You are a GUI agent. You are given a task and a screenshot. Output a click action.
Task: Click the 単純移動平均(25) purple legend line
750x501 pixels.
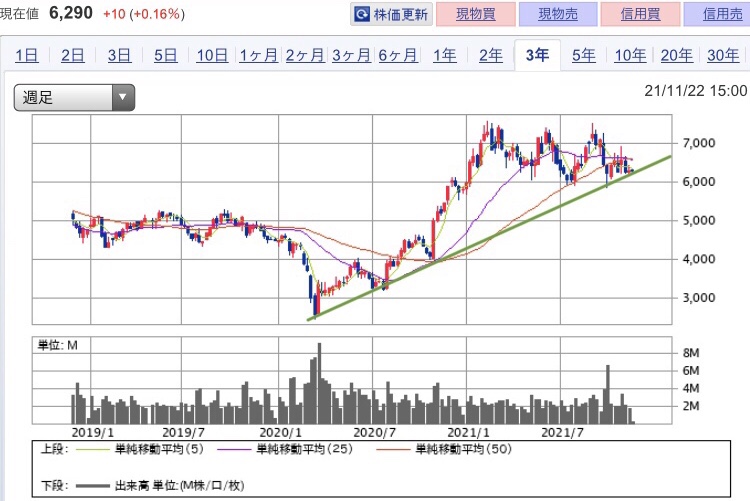point(234,449)
